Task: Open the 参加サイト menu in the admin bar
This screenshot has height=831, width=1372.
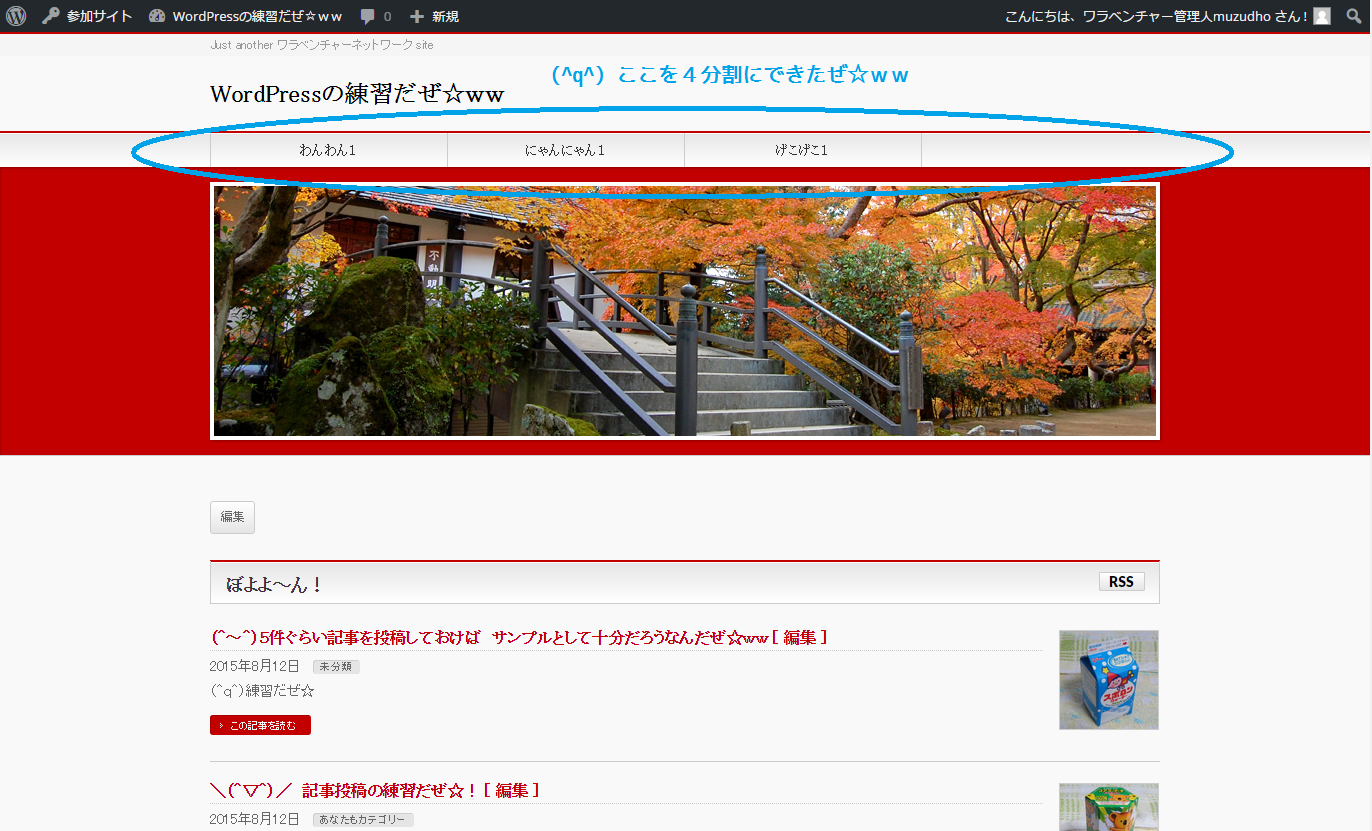Action: pos(87,16)
